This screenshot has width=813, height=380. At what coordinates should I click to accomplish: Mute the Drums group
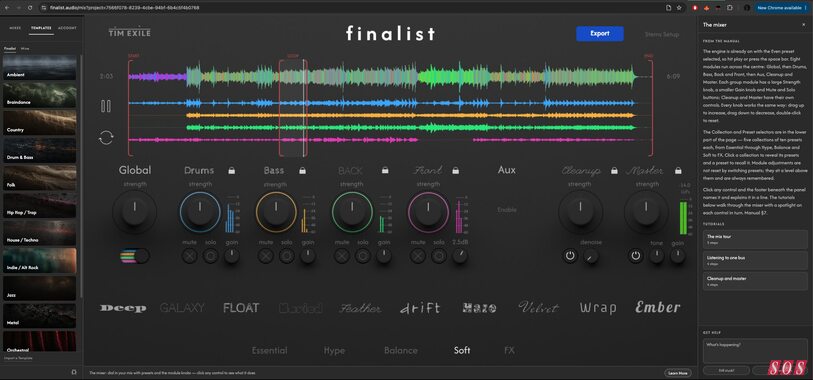click(x=189, y=256)
